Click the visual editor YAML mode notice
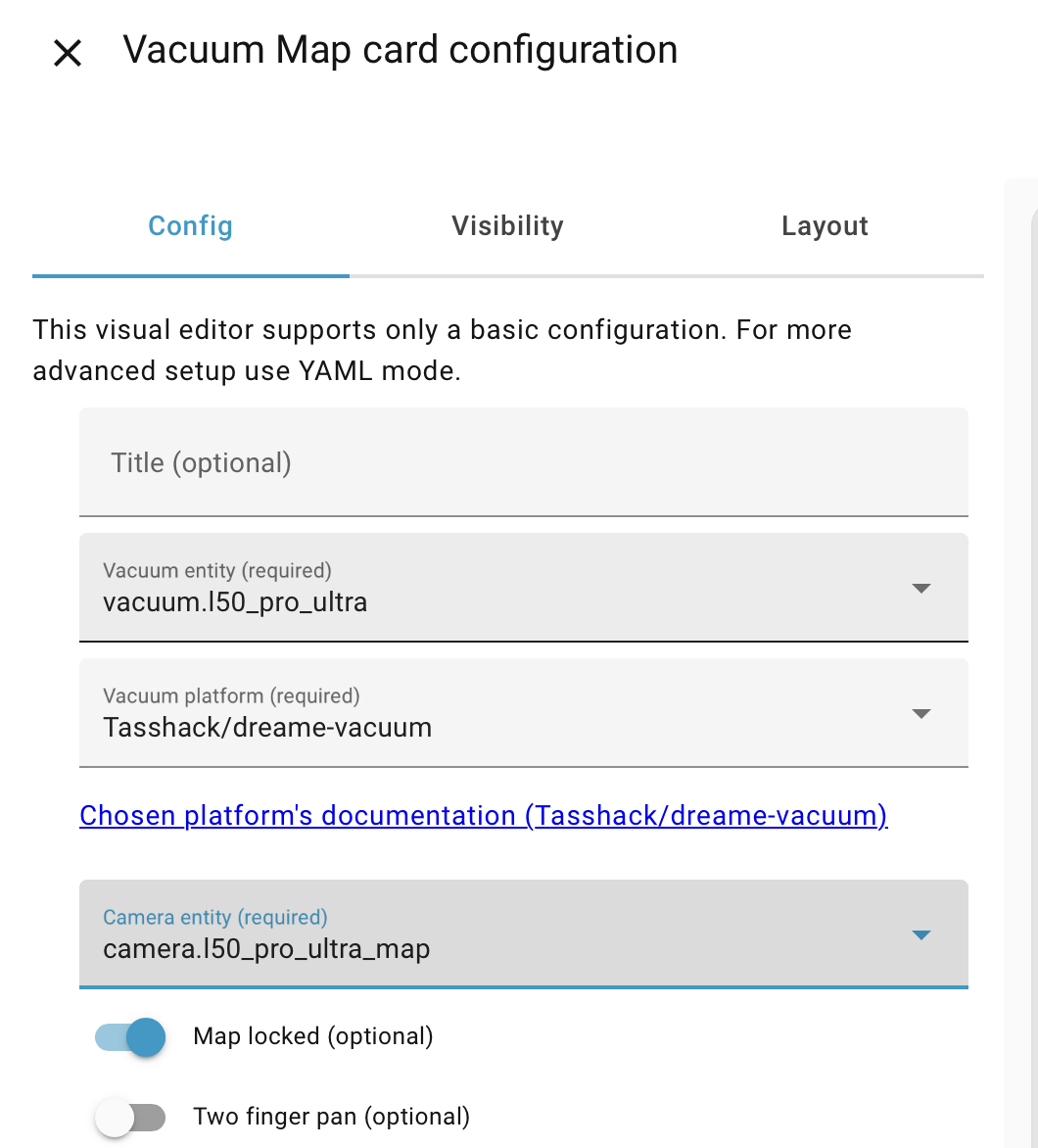The image size is (1038, 1148). [x=442, y=350]
